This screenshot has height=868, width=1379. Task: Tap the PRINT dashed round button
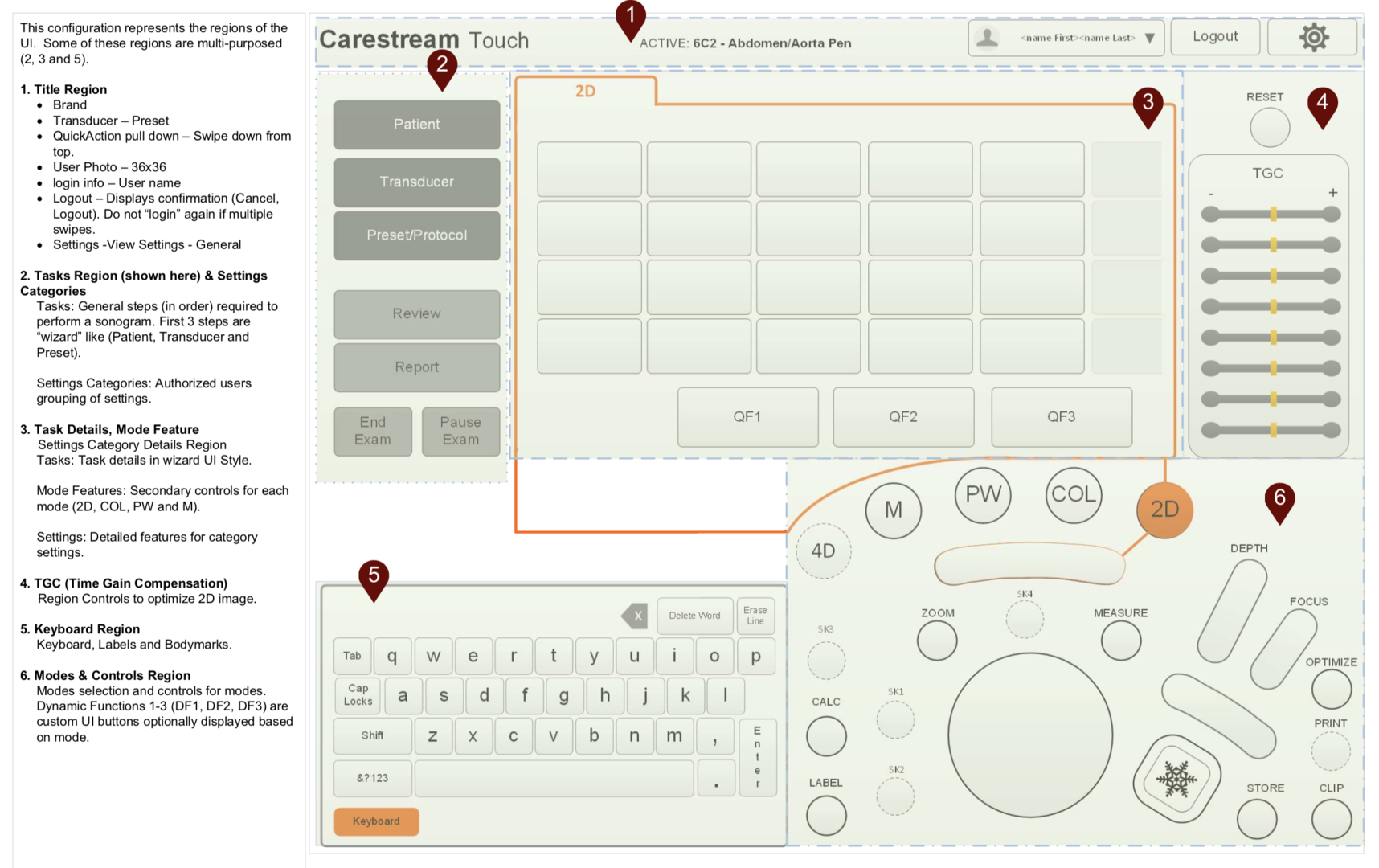(1331, 751)
